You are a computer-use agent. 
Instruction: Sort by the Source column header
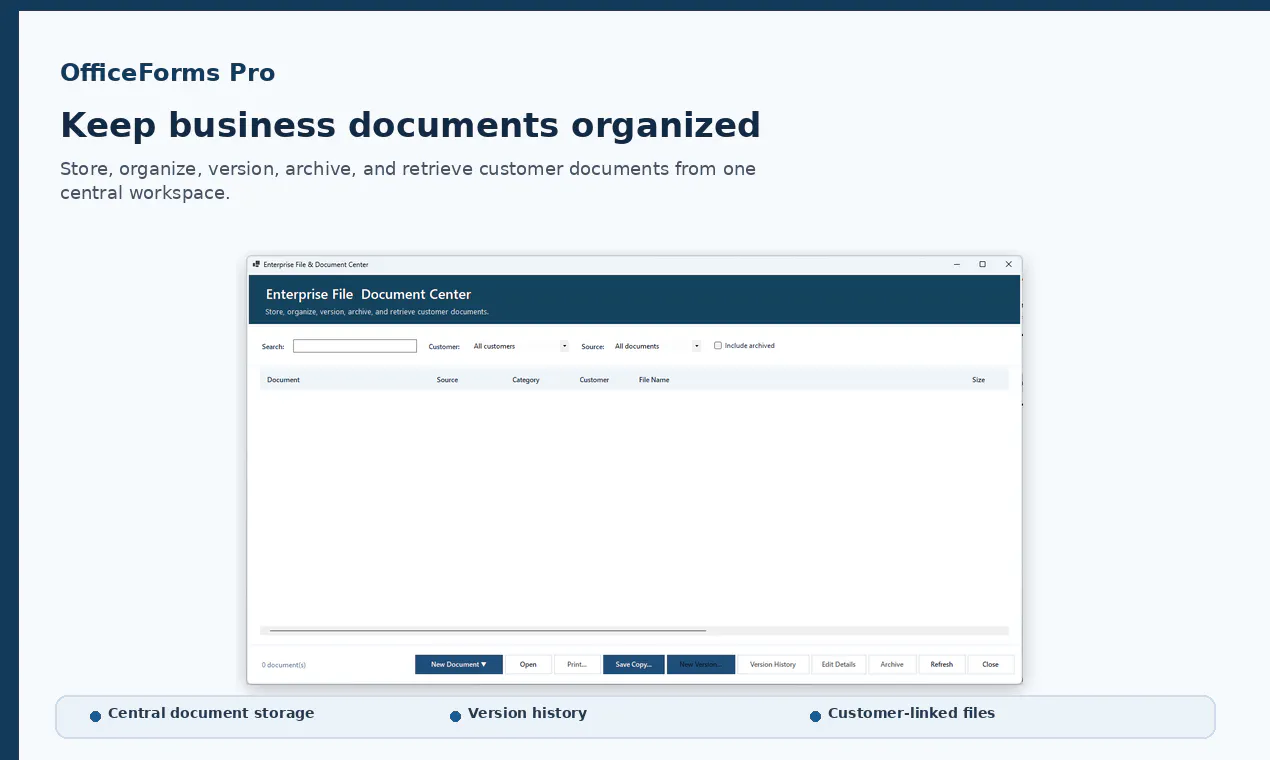click(447, 380)
